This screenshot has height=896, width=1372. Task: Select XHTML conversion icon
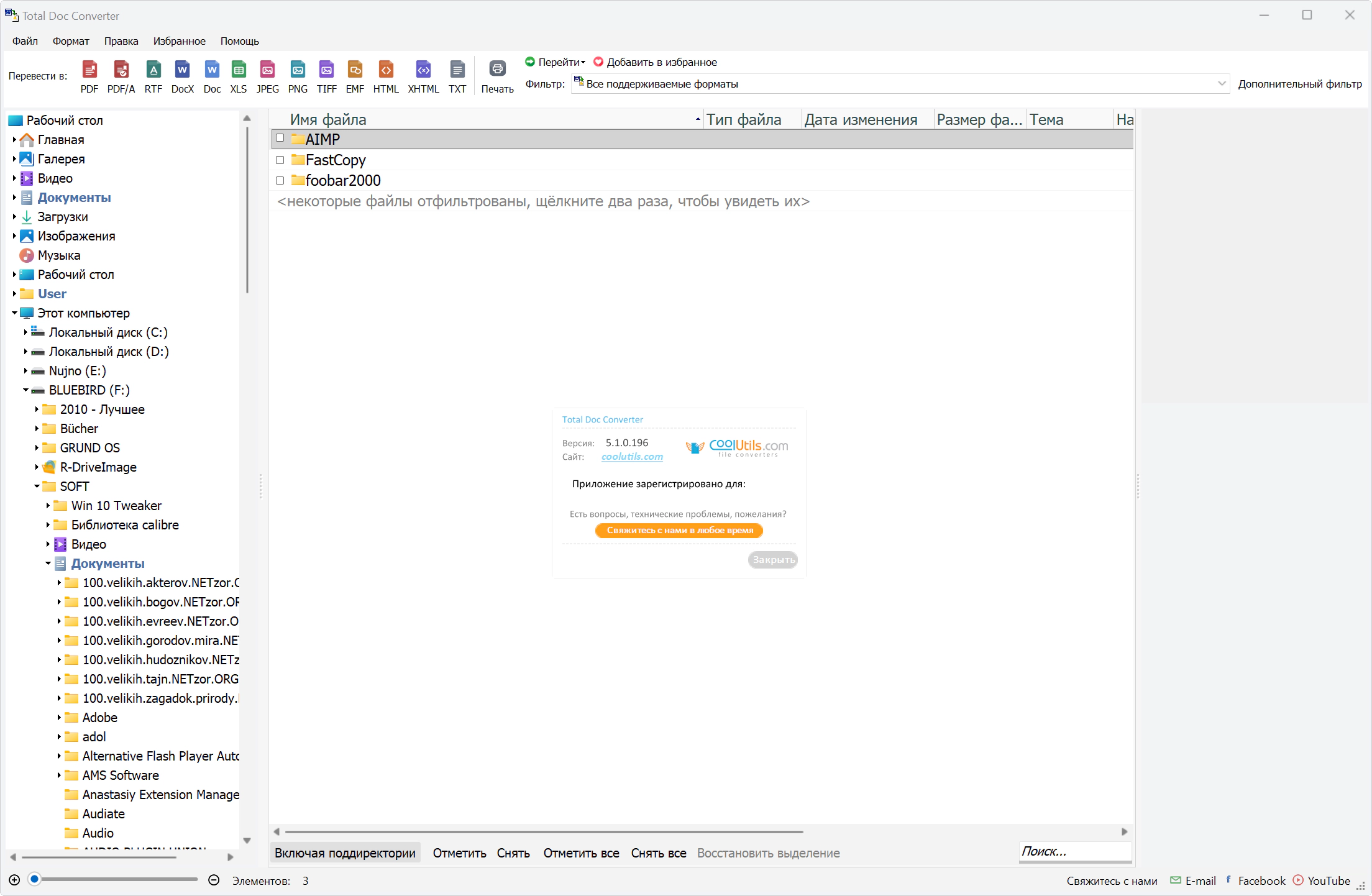tap(423, 70)
